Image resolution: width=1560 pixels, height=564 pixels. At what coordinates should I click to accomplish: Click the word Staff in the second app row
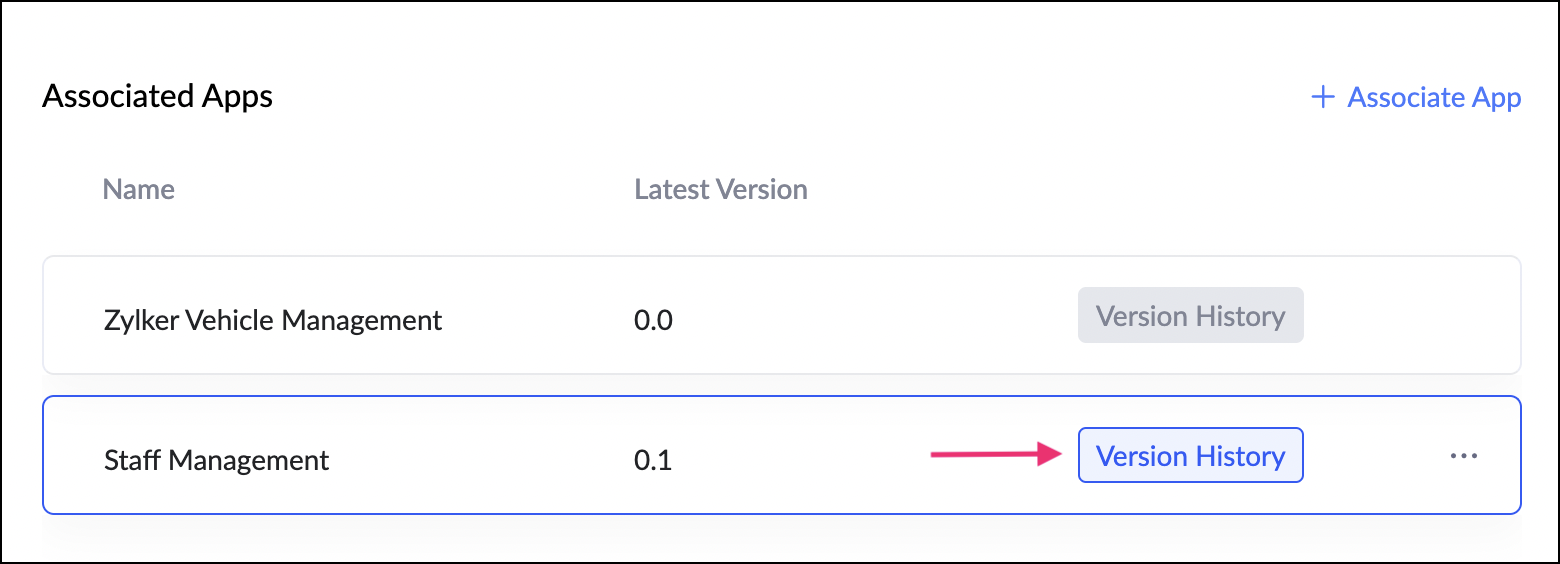(x=133, y=460)
